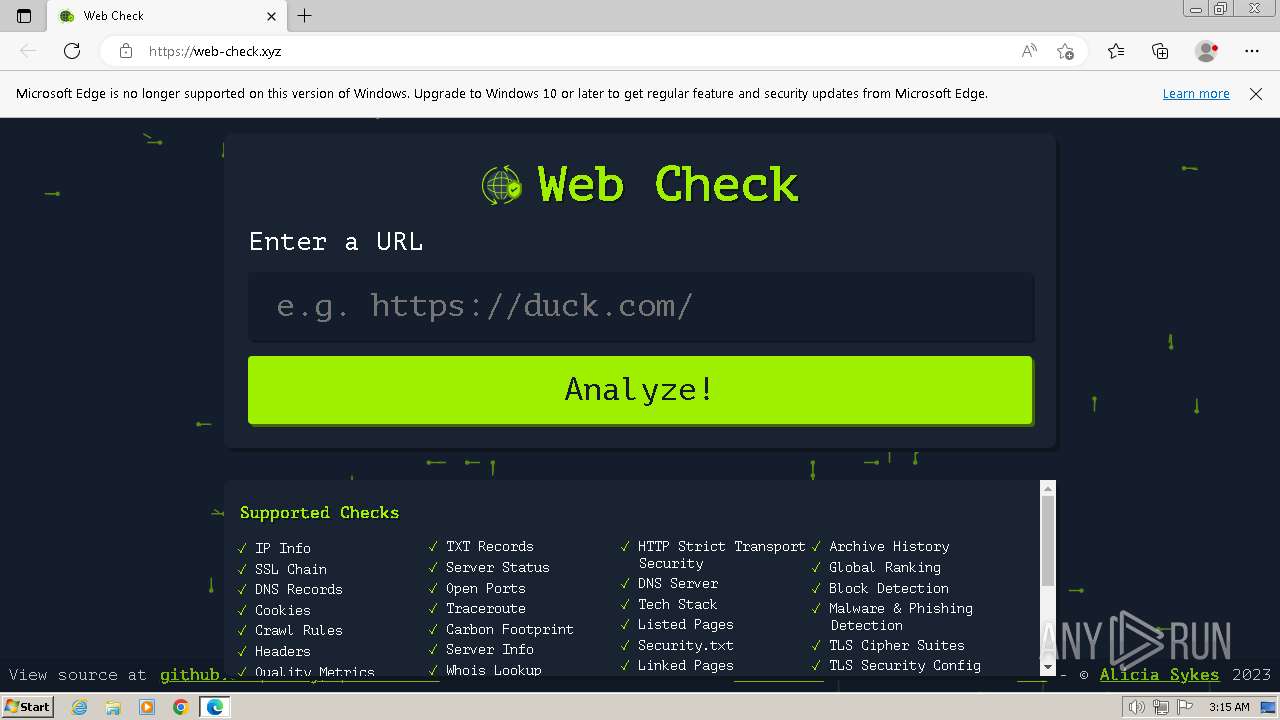1280x720 pixels.
Task: Click the Traceroute check item
Action: click(486, 608)
